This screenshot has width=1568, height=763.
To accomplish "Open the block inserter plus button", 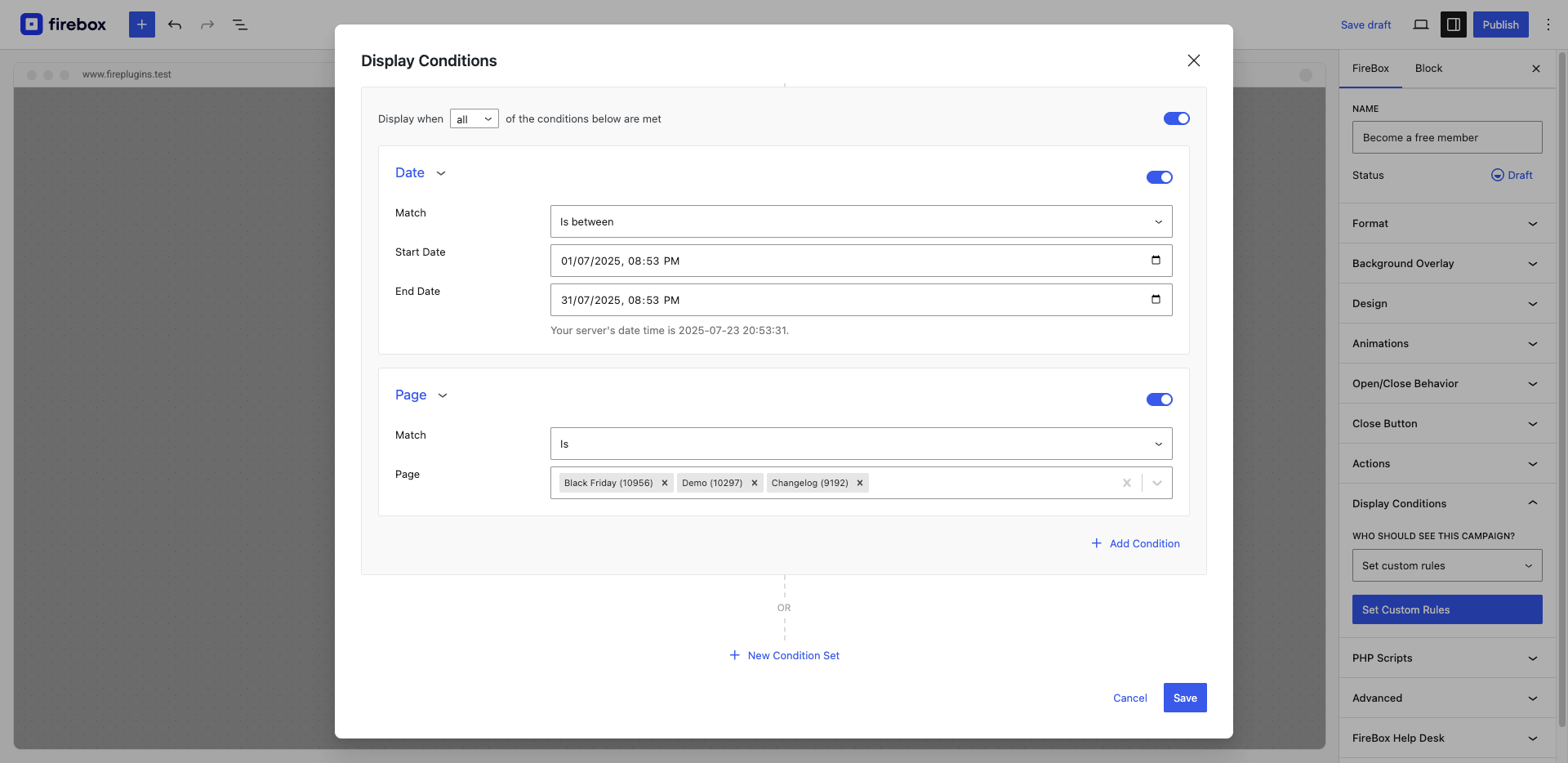I will pos(142,25).
